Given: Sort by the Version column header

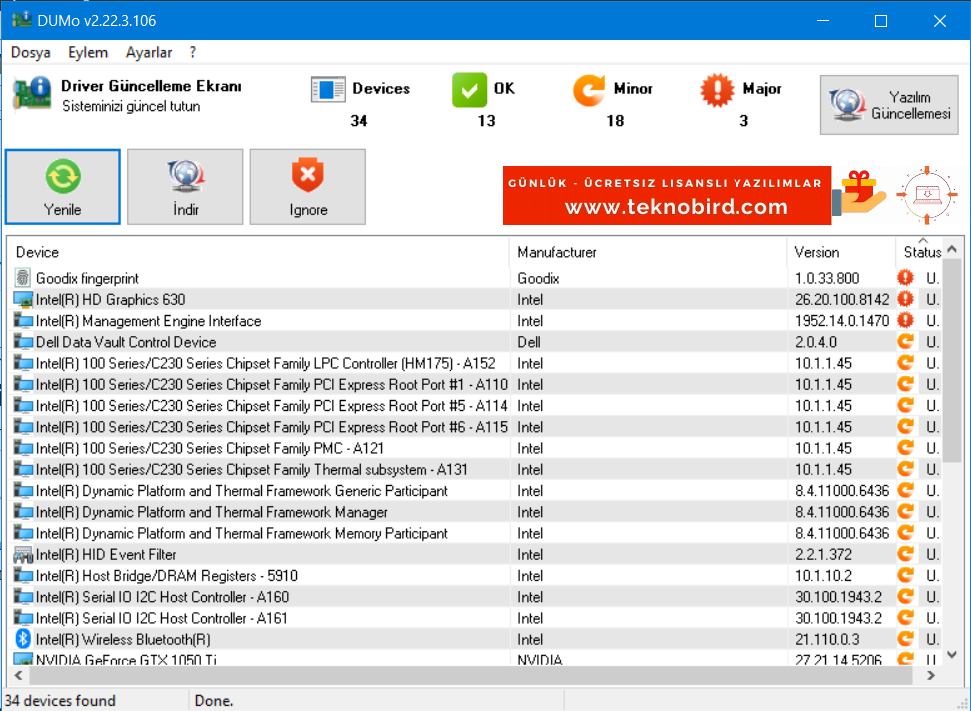Looking at the screenshot, I should pos(841,252).
